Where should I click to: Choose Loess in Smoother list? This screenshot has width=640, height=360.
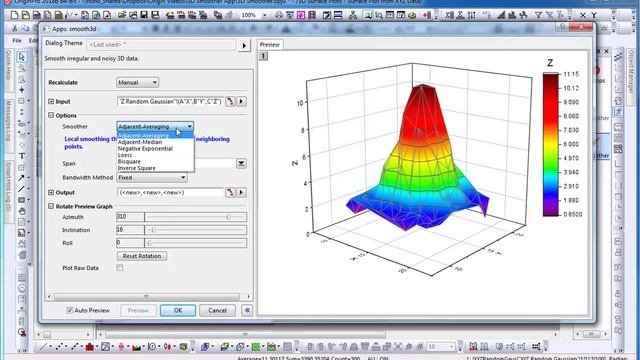coord(155,155)
